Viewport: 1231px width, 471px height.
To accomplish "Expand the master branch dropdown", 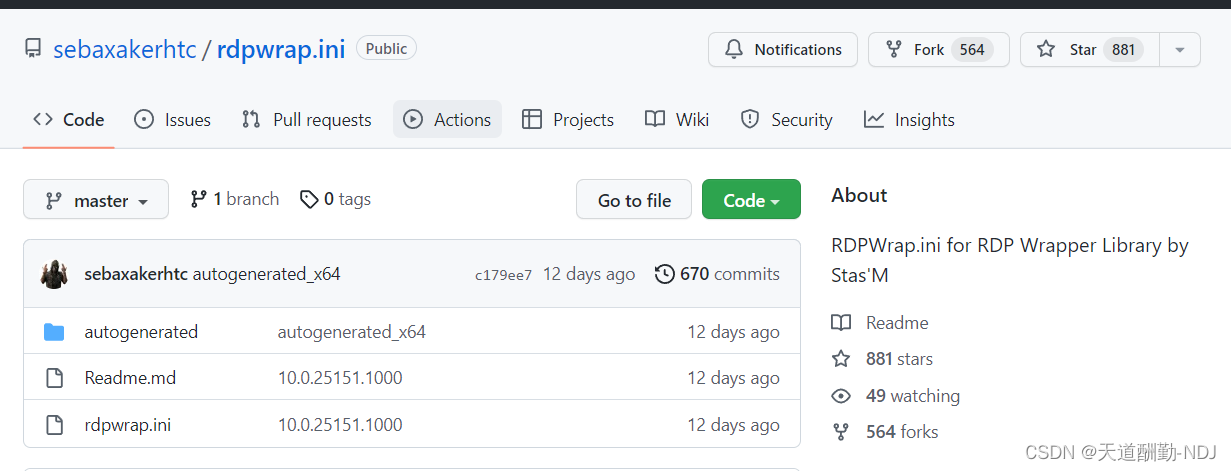I will coord(96,200).
